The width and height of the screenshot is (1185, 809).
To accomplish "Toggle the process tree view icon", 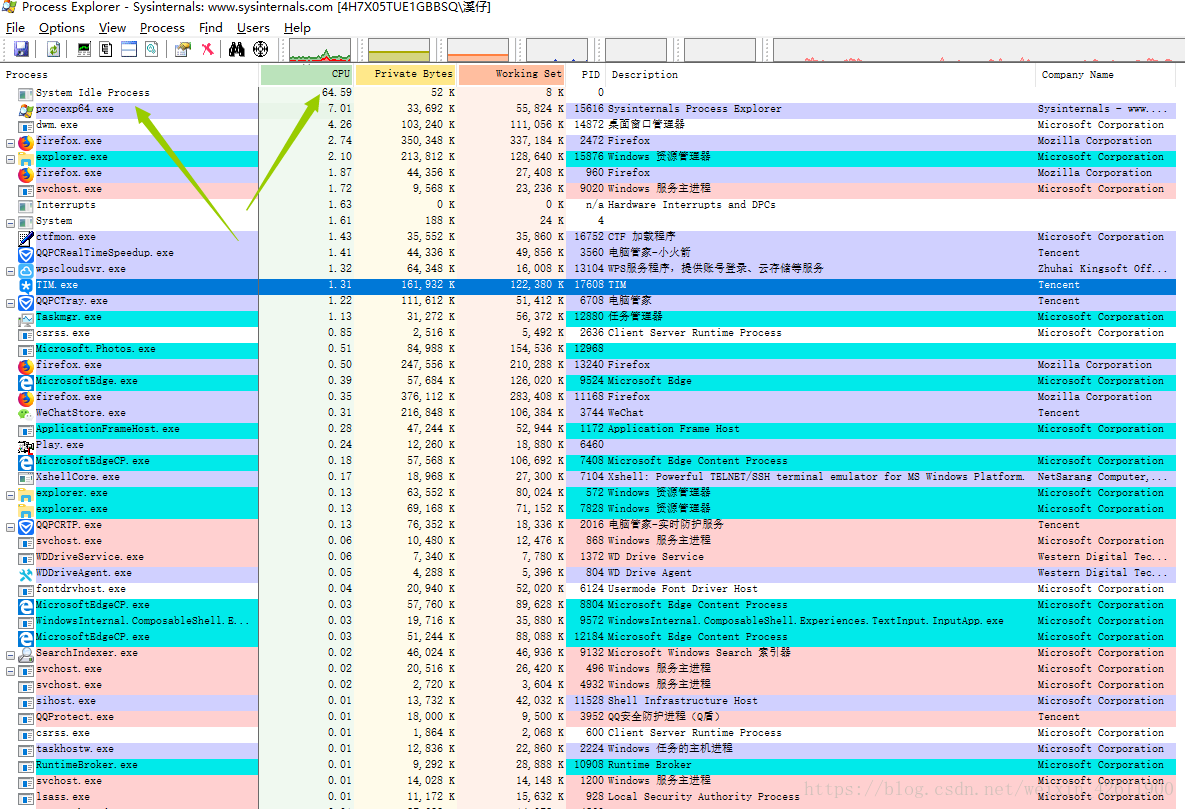I will (106, 49).
